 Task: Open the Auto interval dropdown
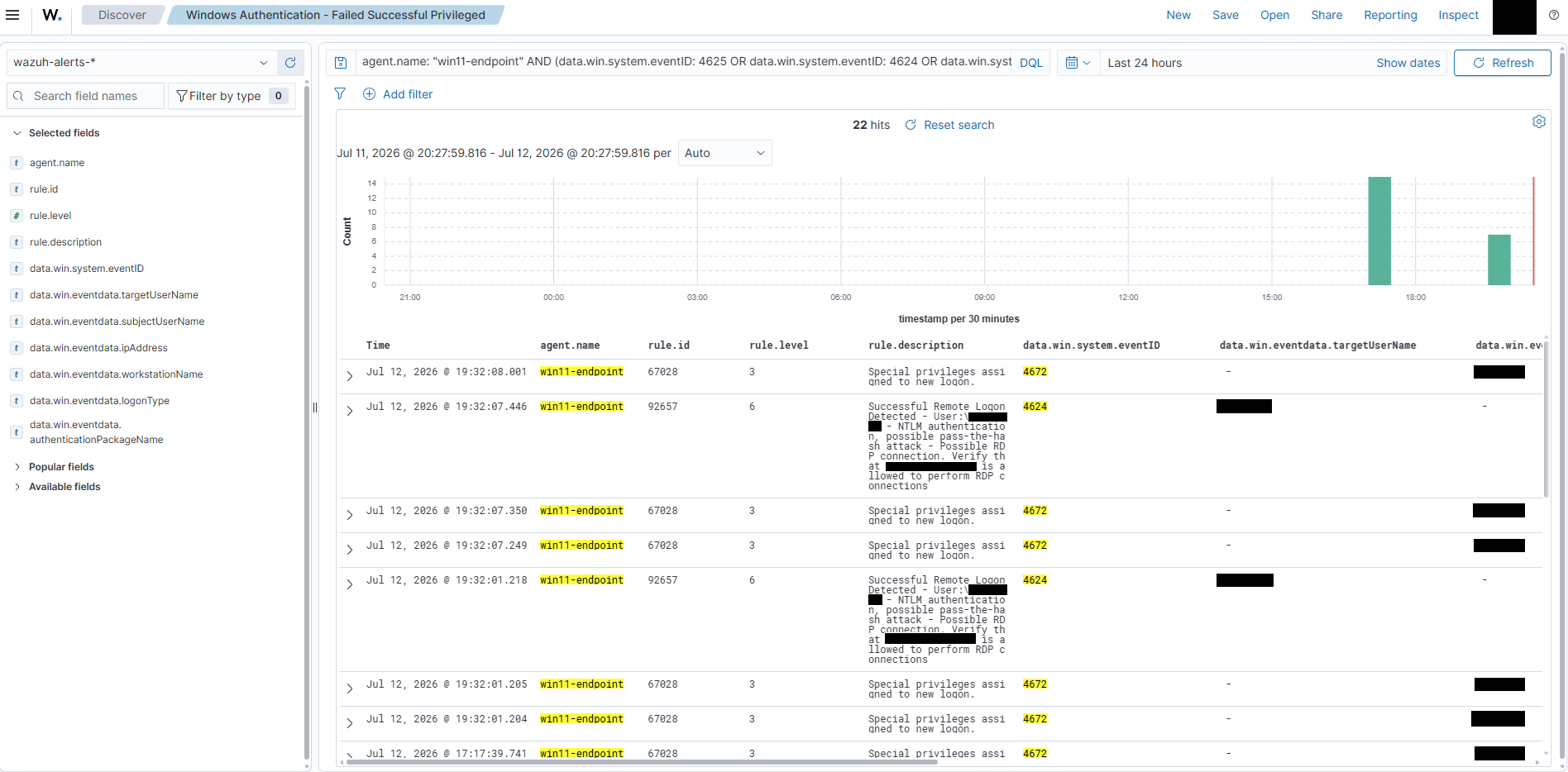tap(725, 153)
